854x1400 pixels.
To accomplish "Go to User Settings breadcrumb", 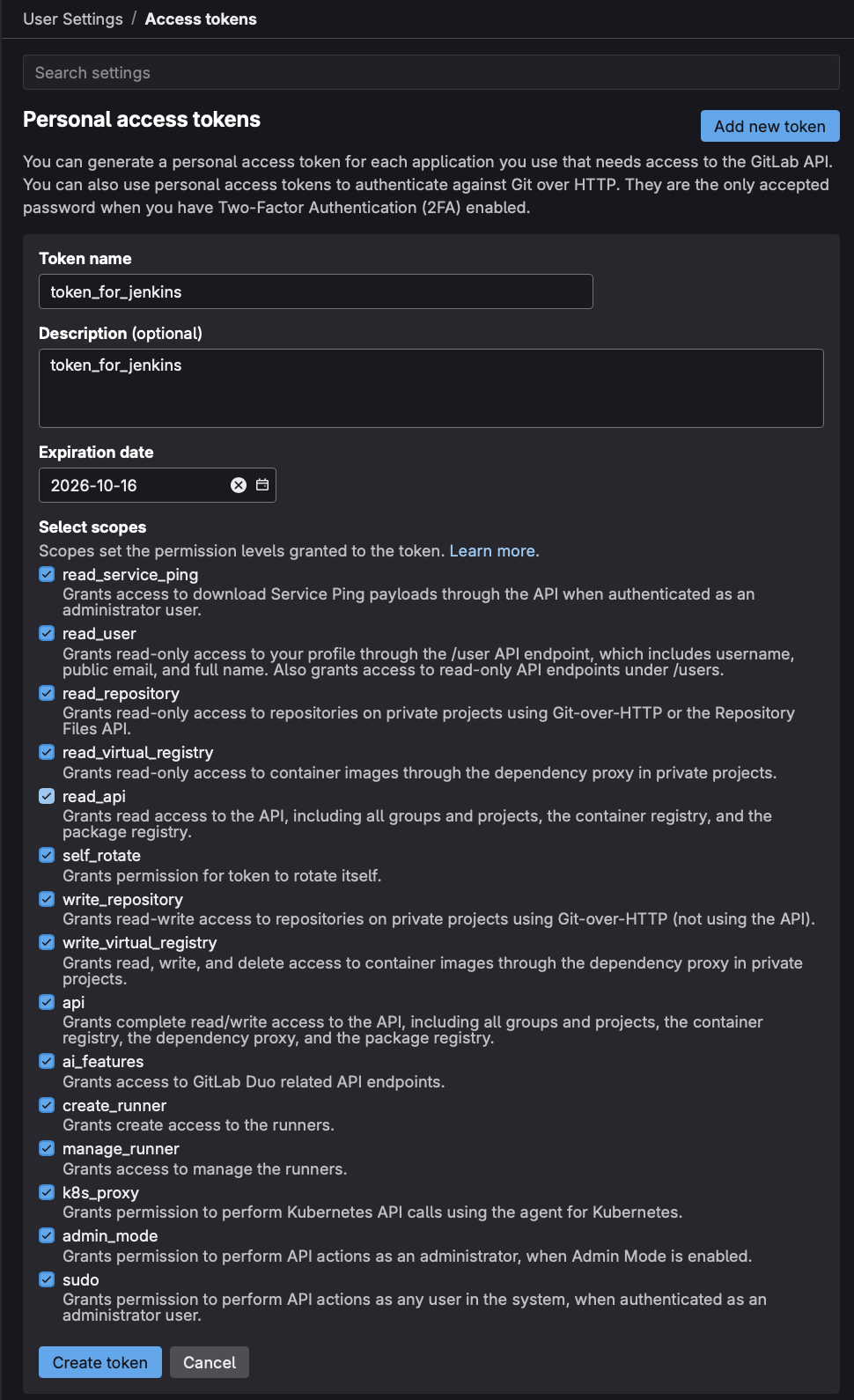I will pos(73,19).
